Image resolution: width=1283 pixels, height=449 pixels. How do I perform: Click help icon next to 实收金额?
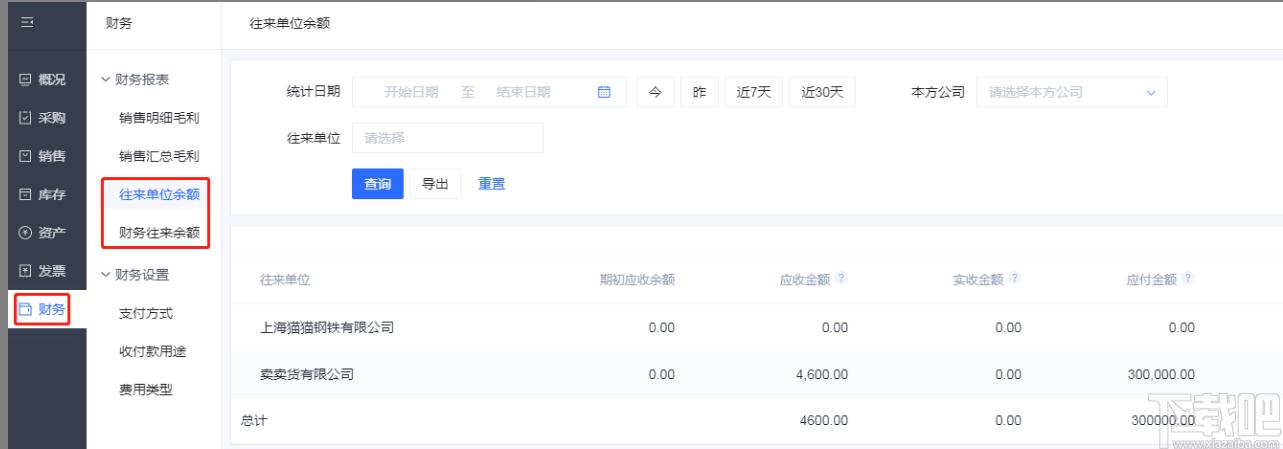[x=1015, y=279]
